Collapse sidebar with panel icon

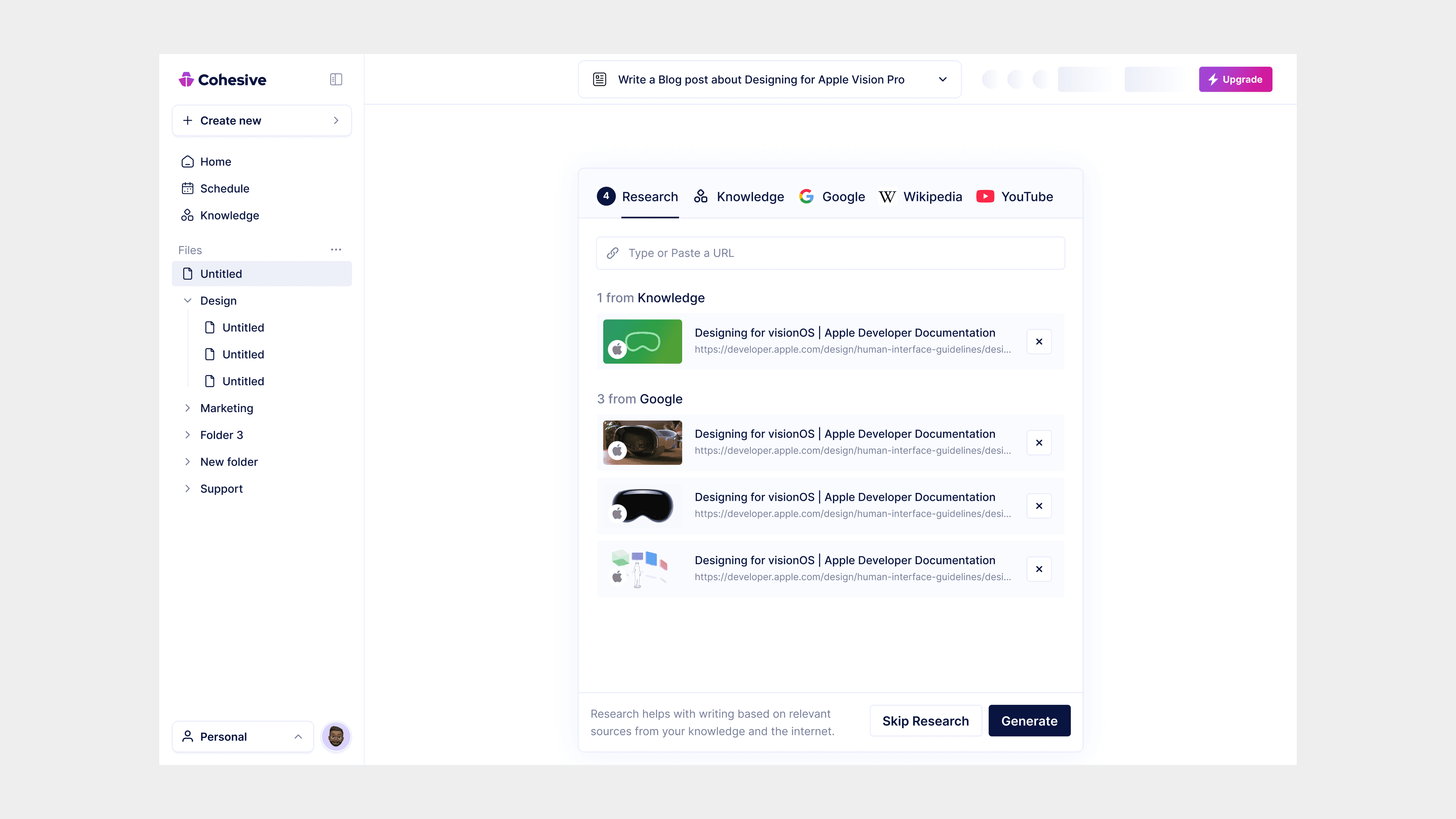336,80
